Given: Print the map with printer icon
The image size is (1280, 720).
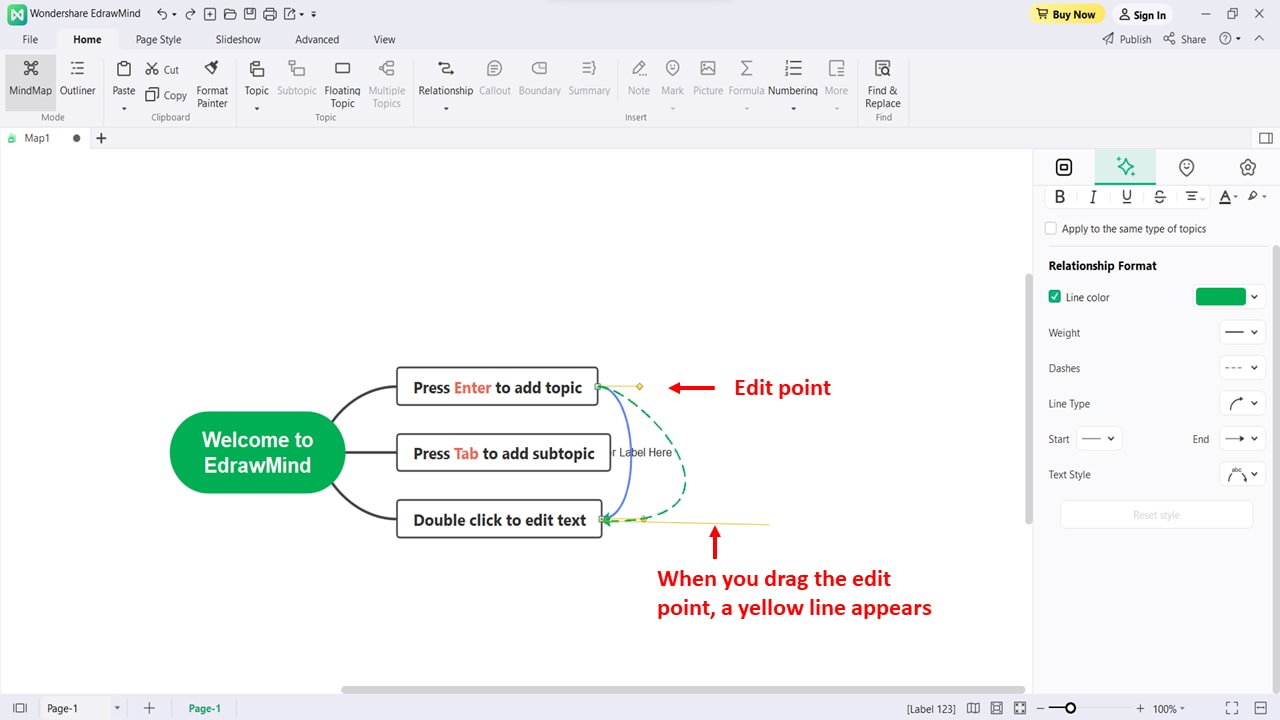Looking at the screenshot, I should 270,14.
